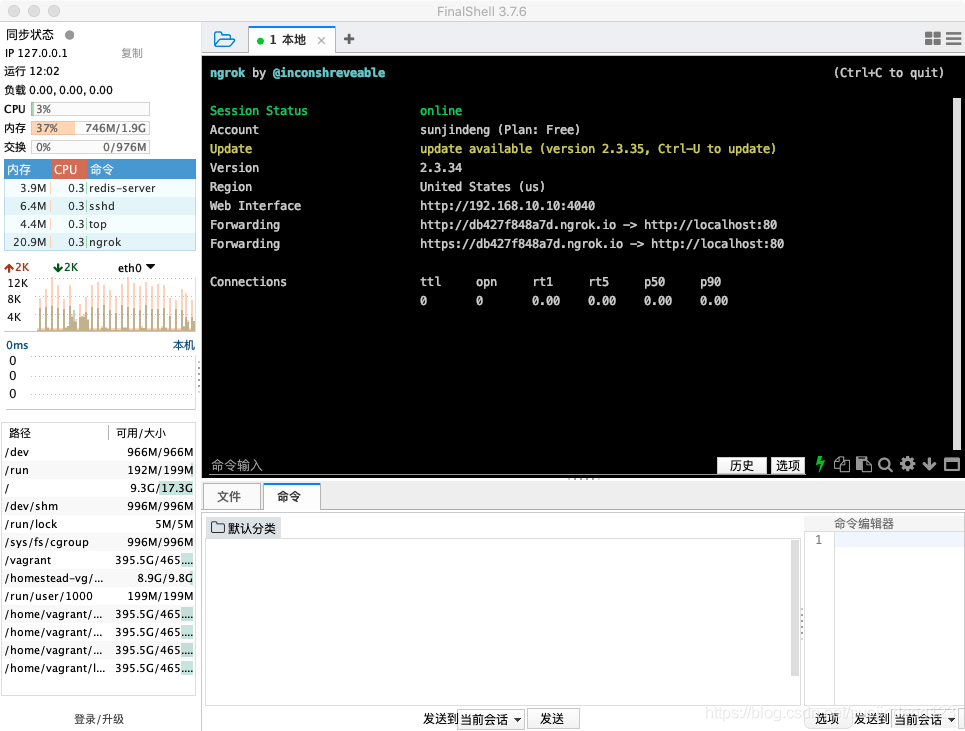This screenshot has height=731, width=965.
Task: Open terminal settings gear icon
Action: point(907,464)
